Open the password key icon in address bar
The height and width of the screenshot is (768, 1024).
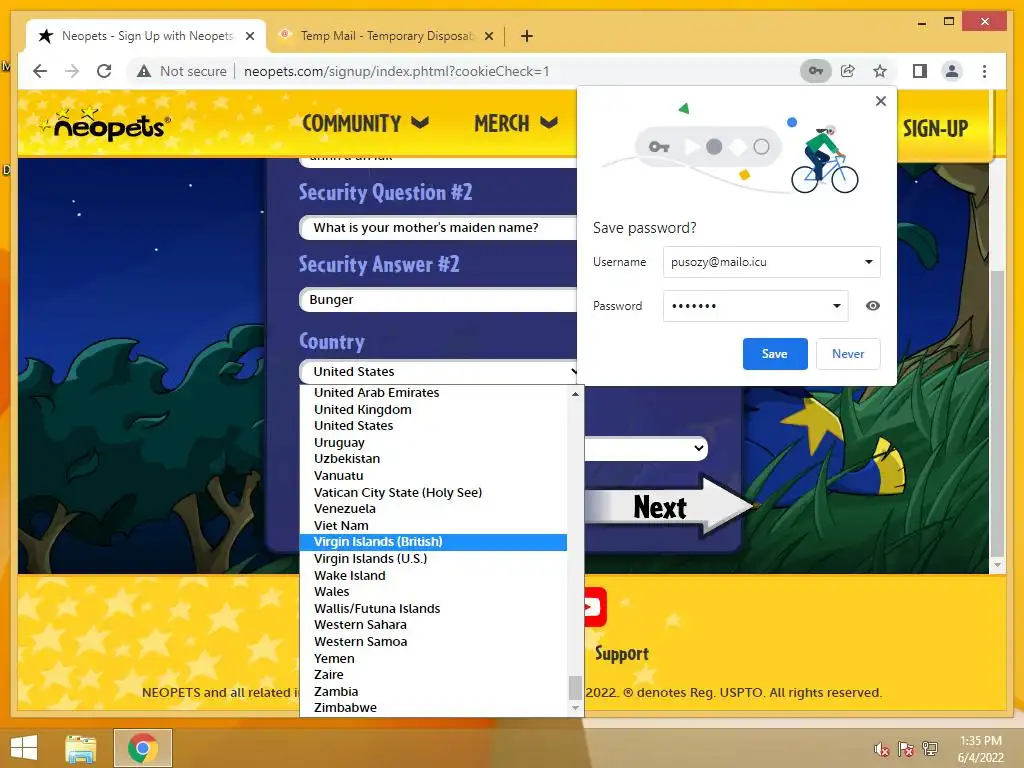coord(816,71)
